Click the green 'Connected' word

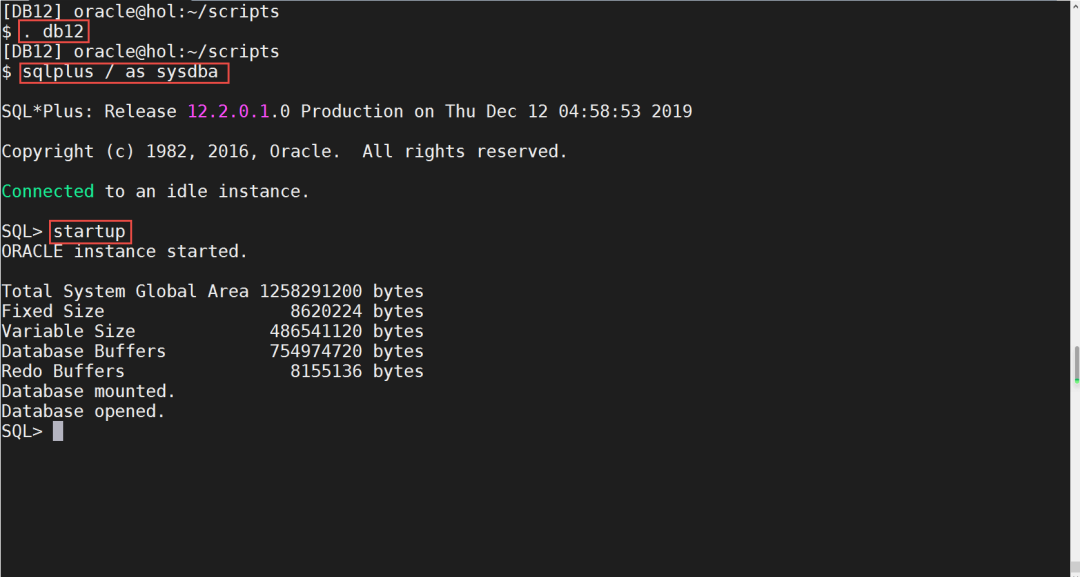(47, 191)
